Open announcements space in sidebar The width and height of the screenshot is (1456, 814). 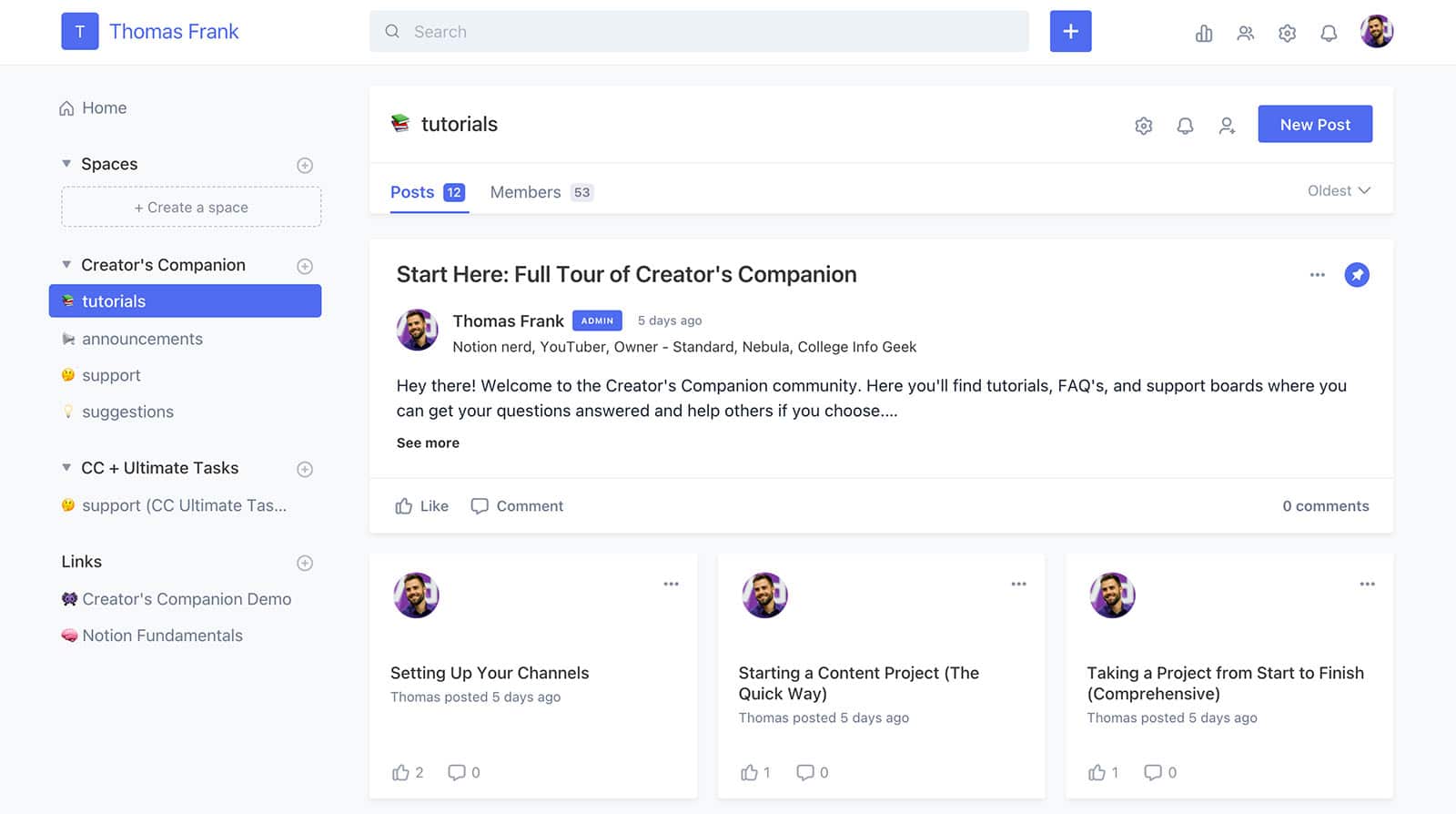coord(142,339)
